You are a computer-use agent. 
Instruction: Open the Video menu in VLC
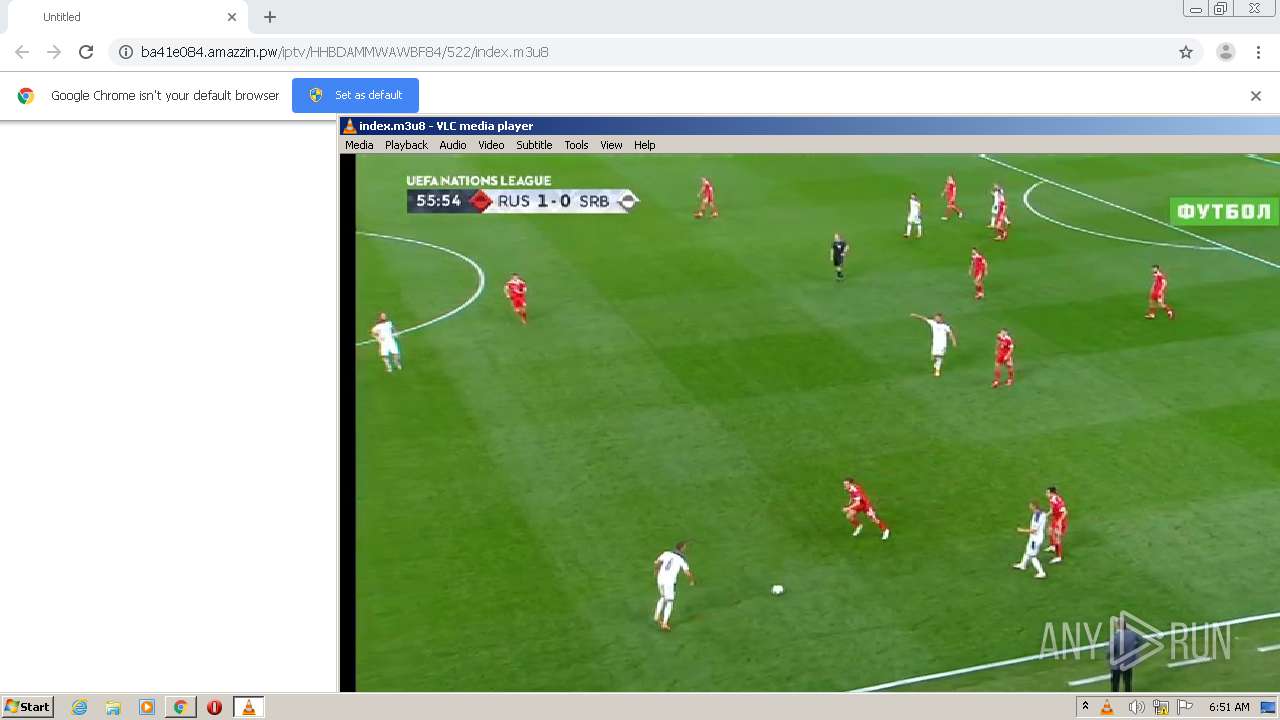491,145
